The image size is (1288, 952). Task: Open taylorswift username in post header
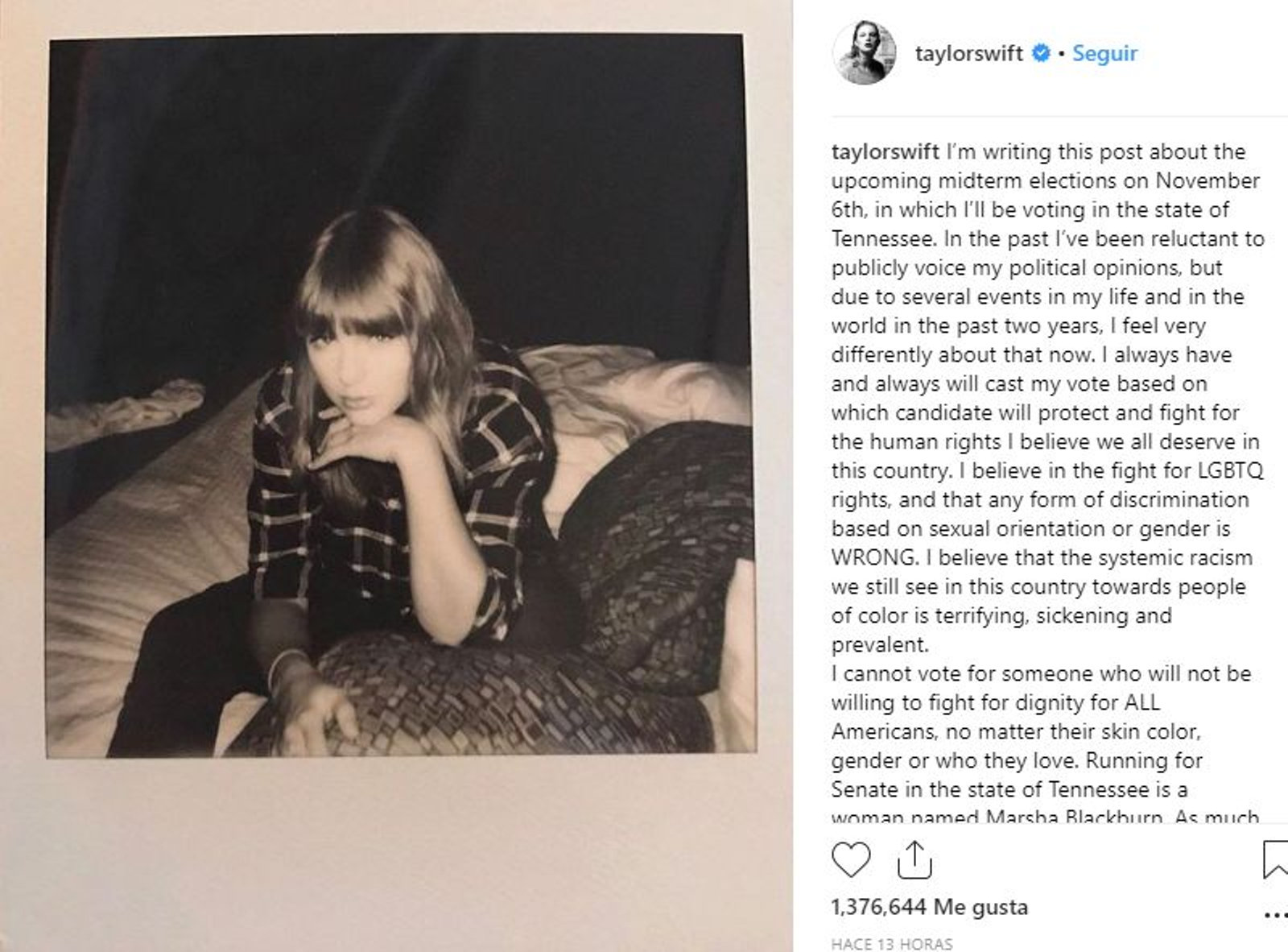pos(968,53)
